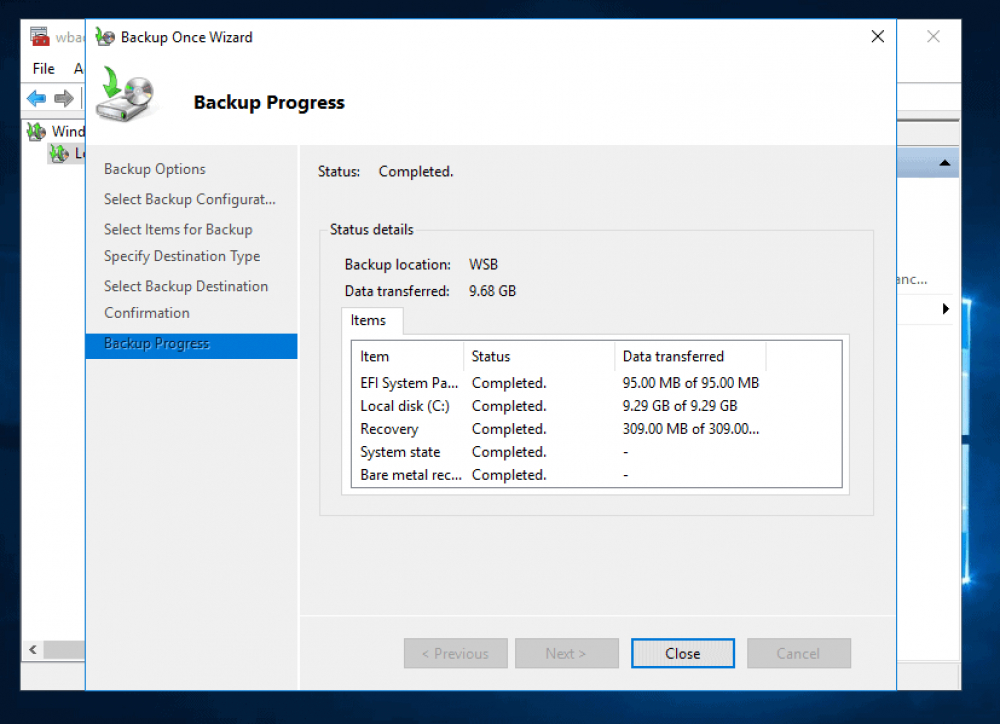Image resolution: width=1000 pixels, height=724 pixels.
Task: Click the grey forward navigation arrow icon
Action: (62, 98)
